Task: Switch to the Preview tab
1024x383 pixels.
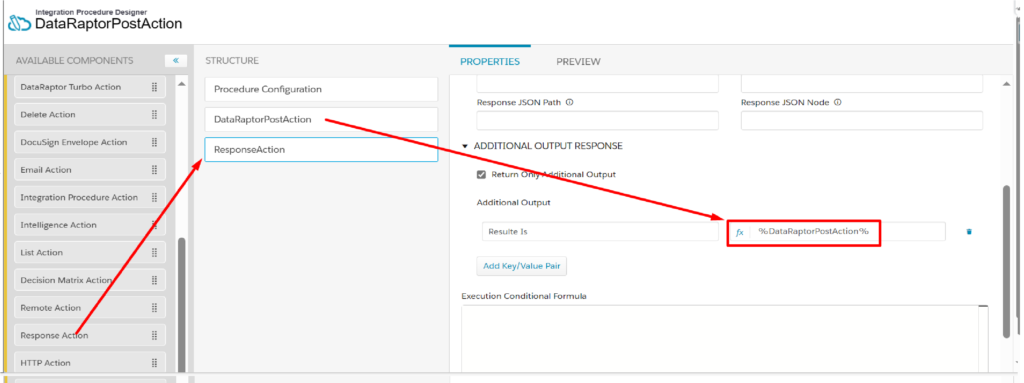Action: 578,61
